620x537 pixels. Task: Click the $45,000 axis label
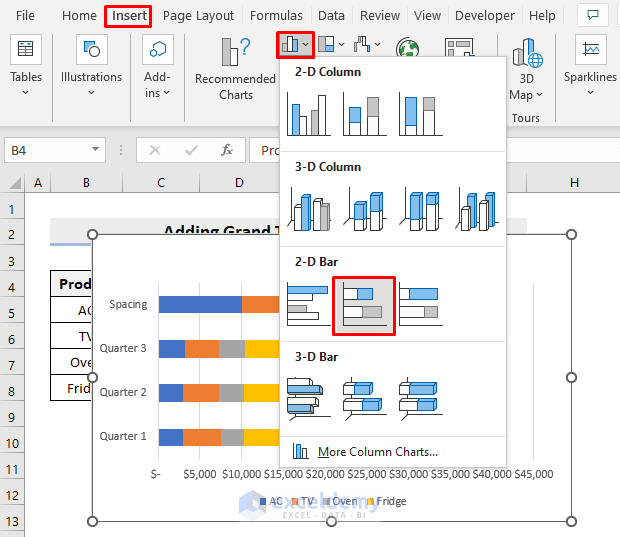point(533,474)
